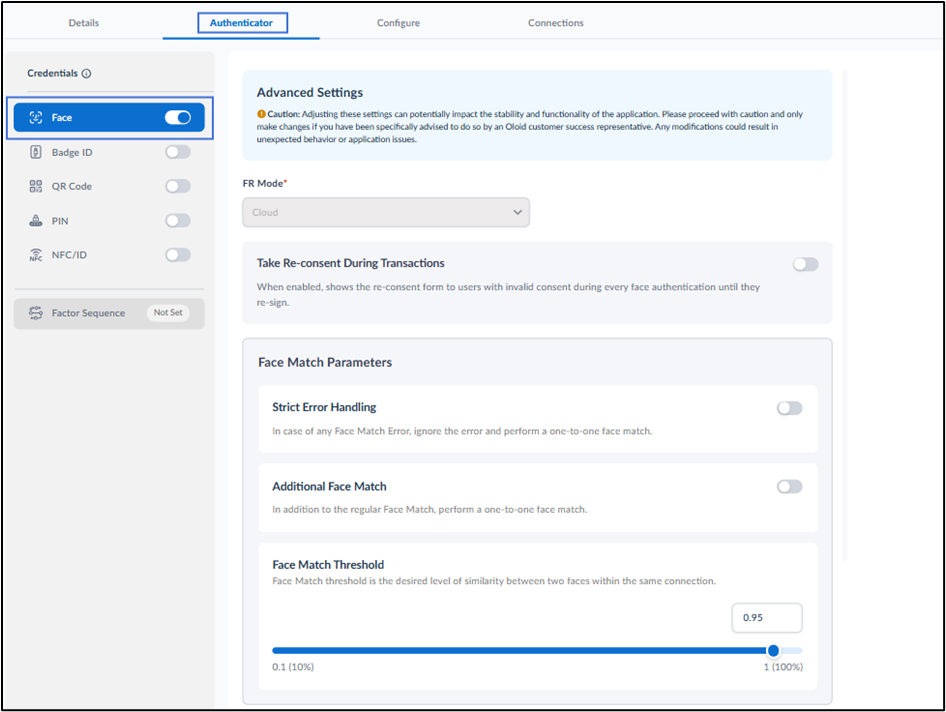Click the Face Match Threshold slider track

(537, 650)
